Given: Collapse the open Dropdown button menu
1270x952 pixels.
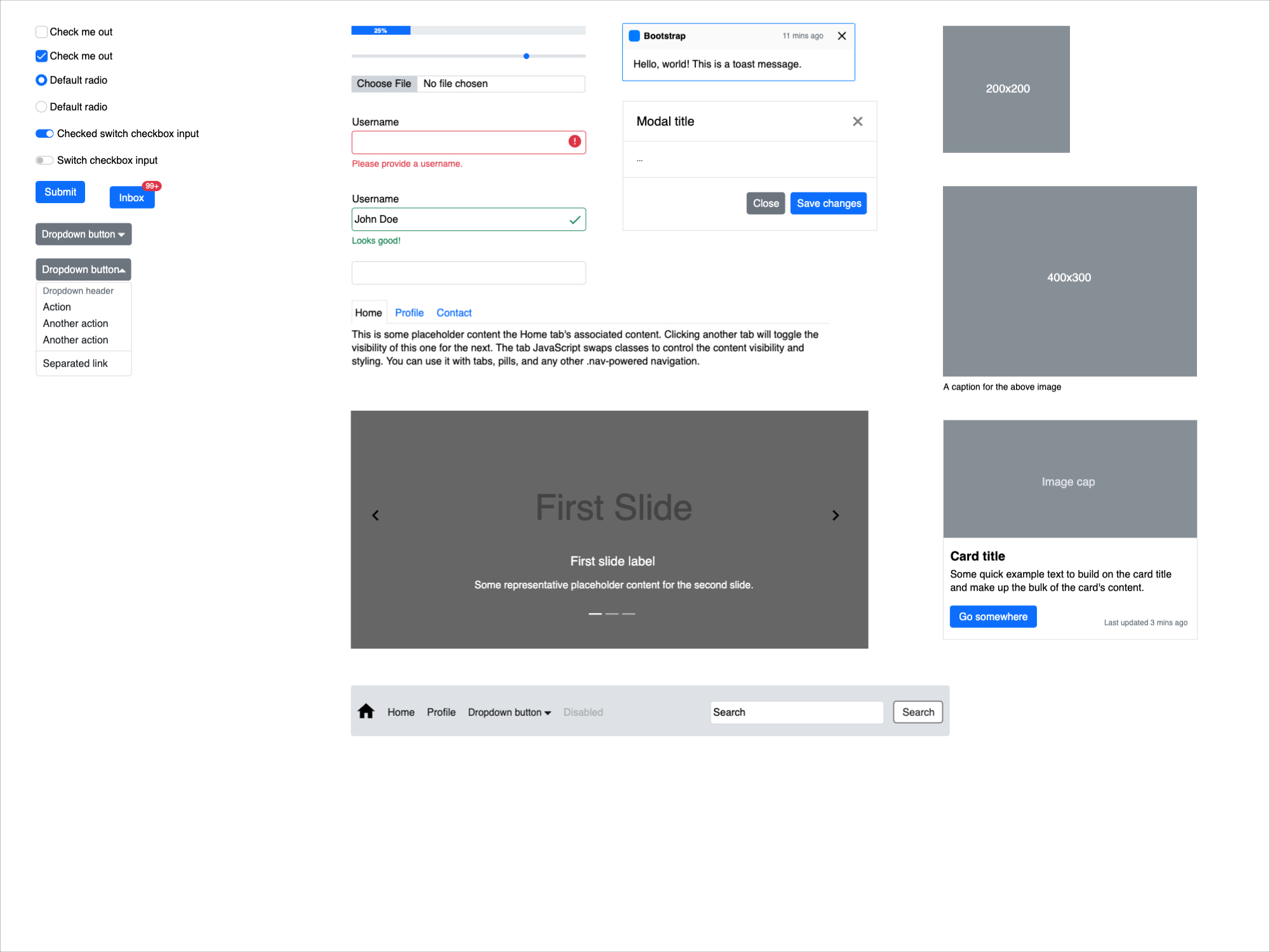Looking at the screenshot, I should tap(83, 270).
